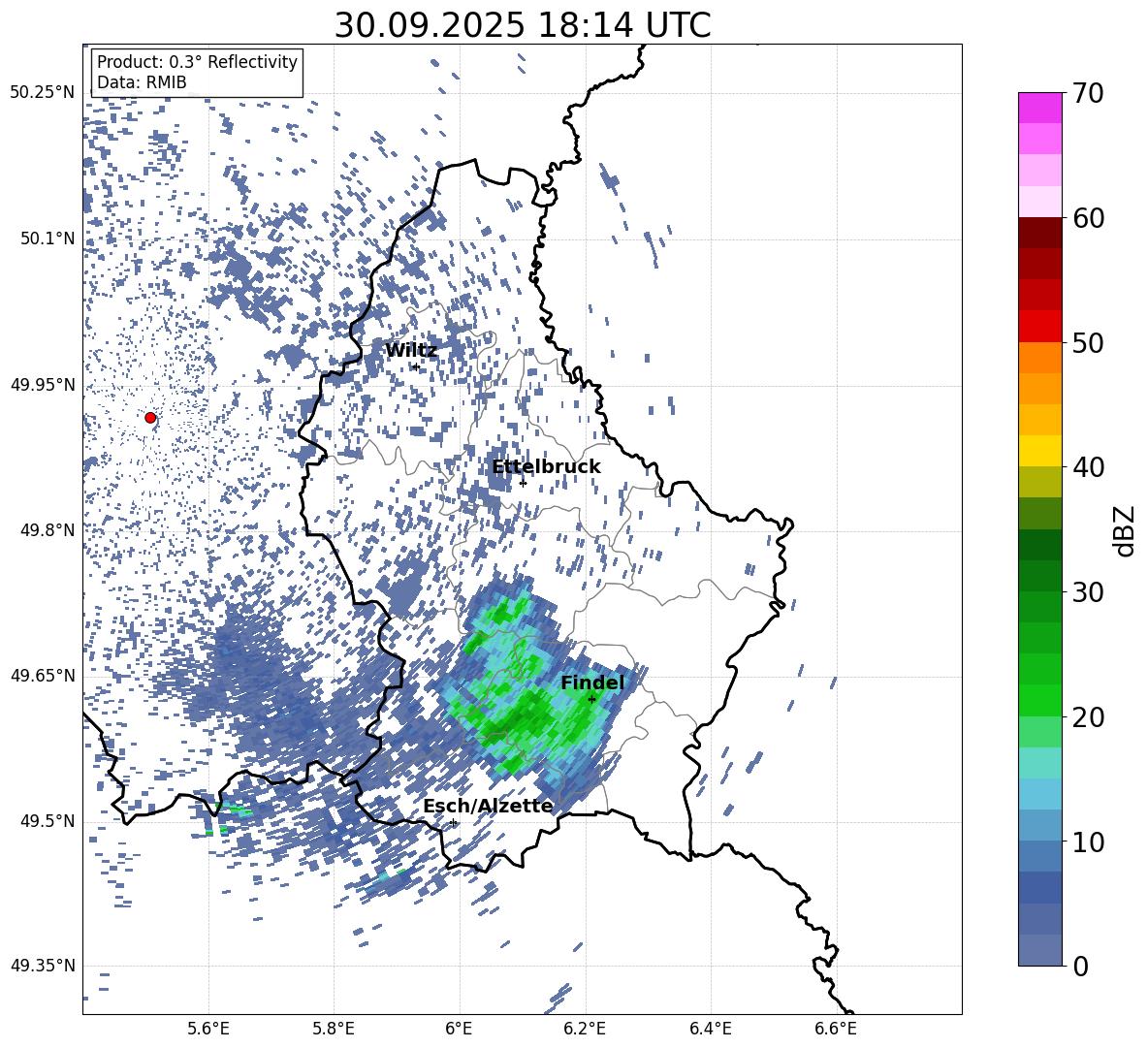The height and width of the screenshot is (1048, 1148).
Task: Click the 49.65°N latitude label
Action: (43, 676)
